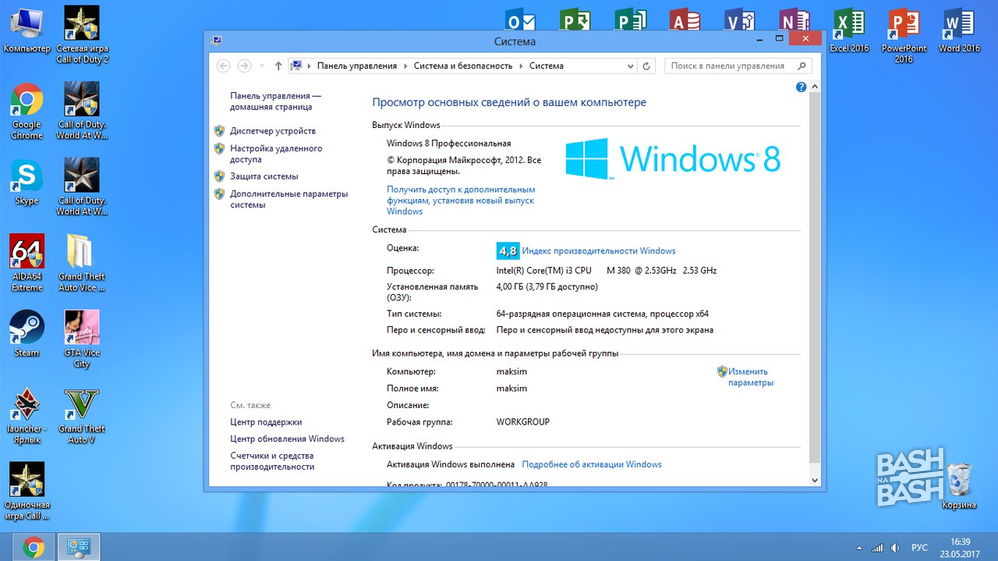The image size is (998, 561).
Task: Click the help question mark icon
Action: click(801, 87)
